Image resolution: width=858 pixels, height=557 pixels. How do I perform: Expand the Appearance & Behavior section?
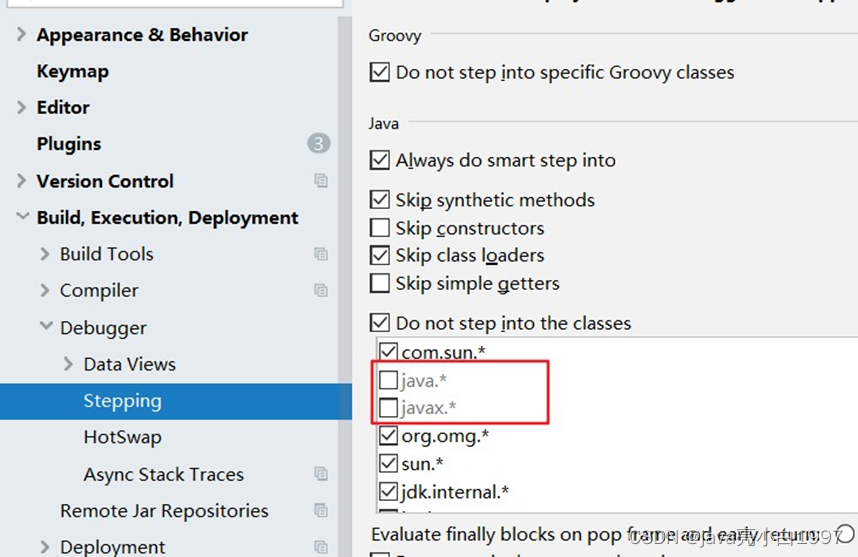[x=22, y=35]
